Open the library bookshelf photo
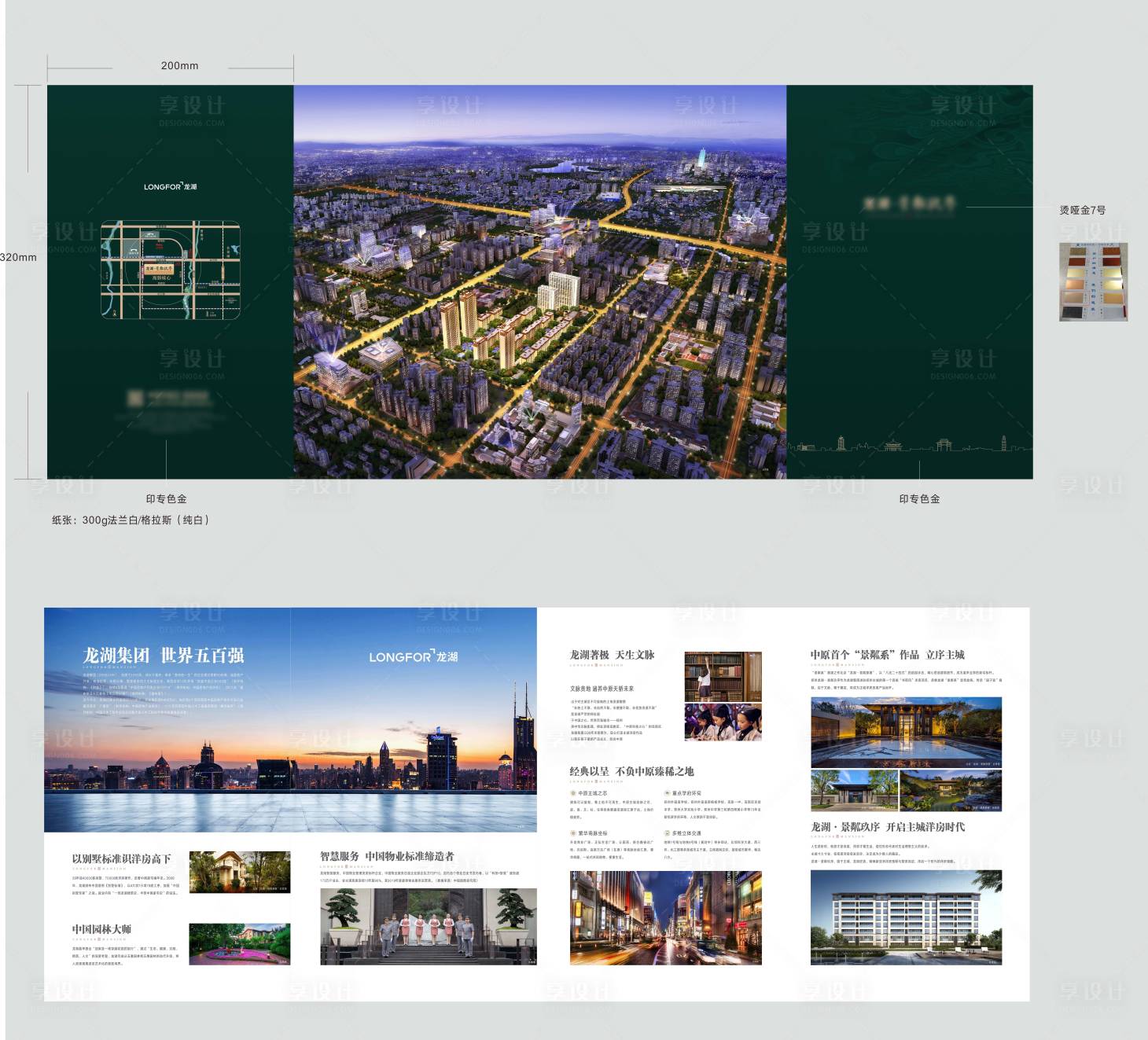The image size is (1148, 1040). click(723, 676)
